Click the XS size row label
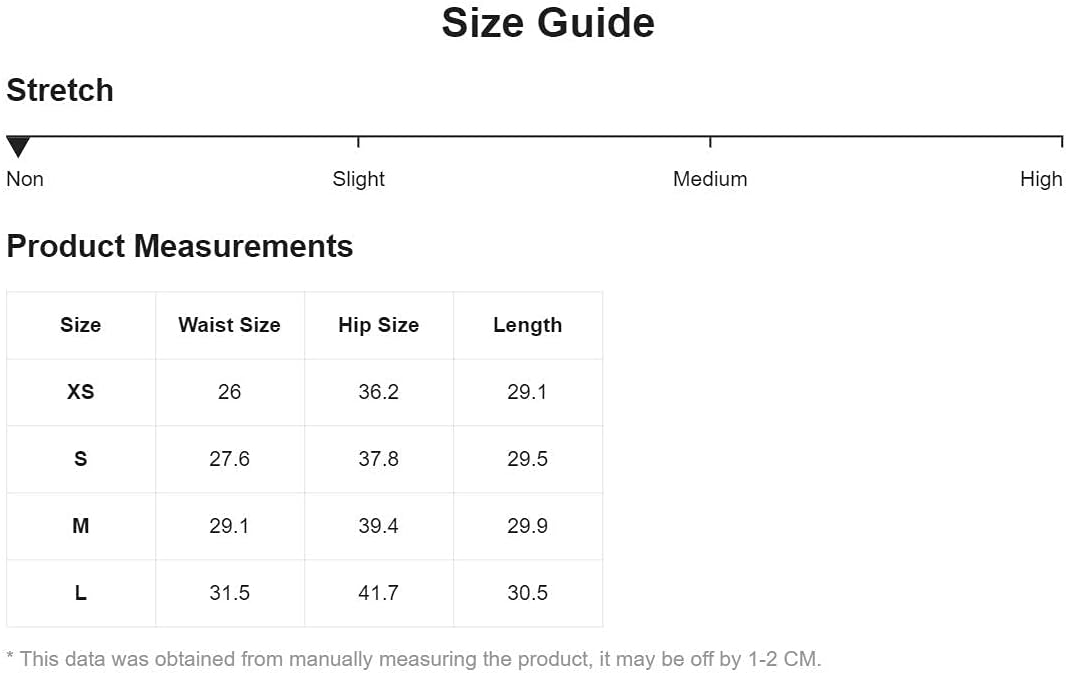 click(x=80, y=392)
